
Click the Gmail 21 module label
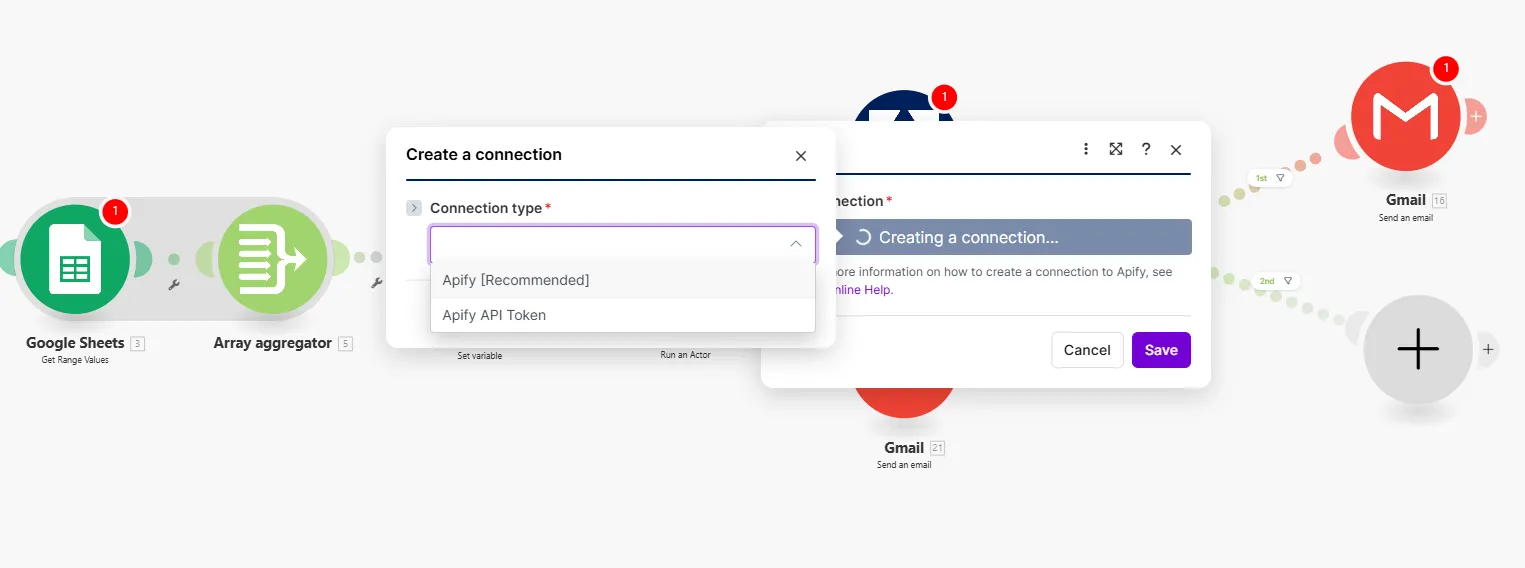pyautogui.click(x=904, y=448)
